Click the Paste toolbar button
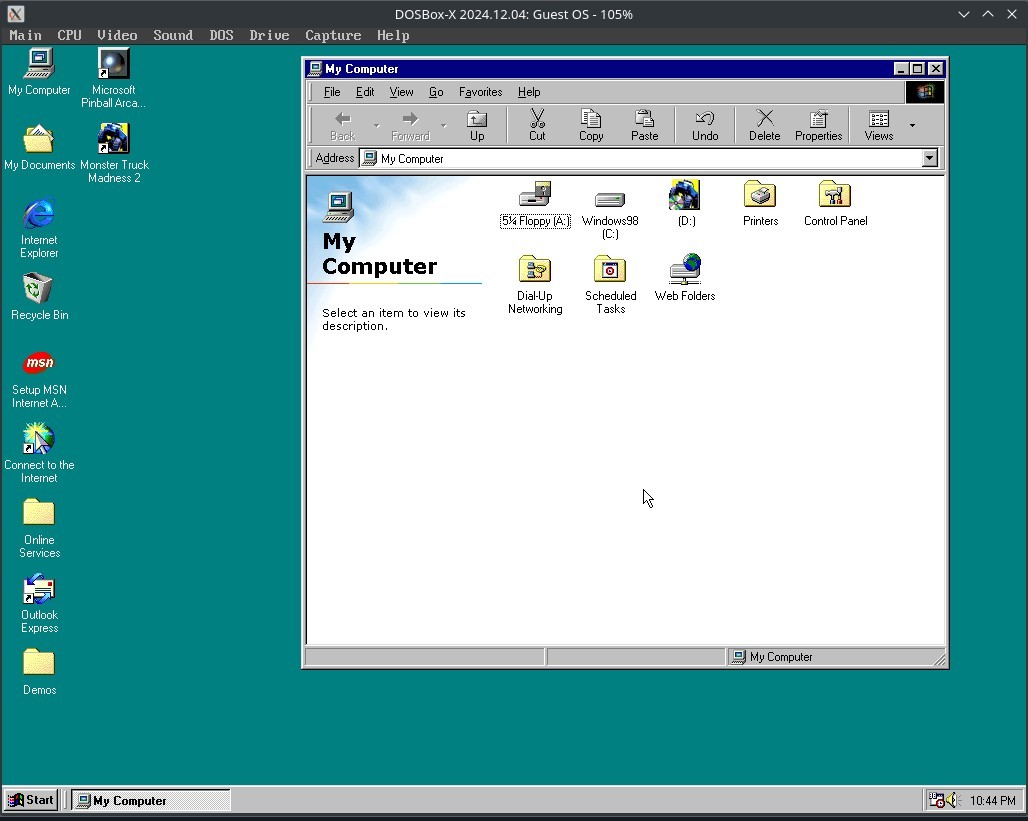 [x=644, y=125]
